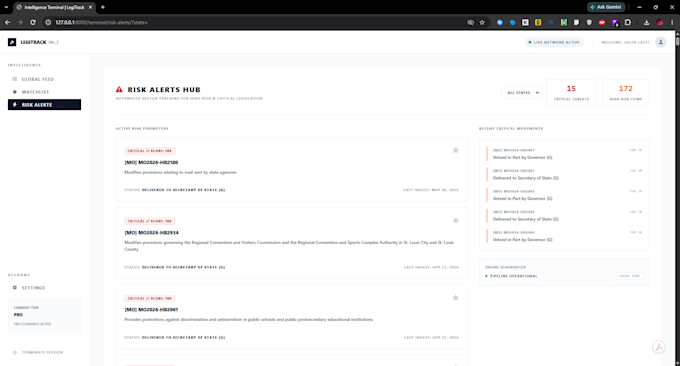Viewport: 680px width, 366px height.
Task: Open the All States dropdown
Action: coord(521,92)
